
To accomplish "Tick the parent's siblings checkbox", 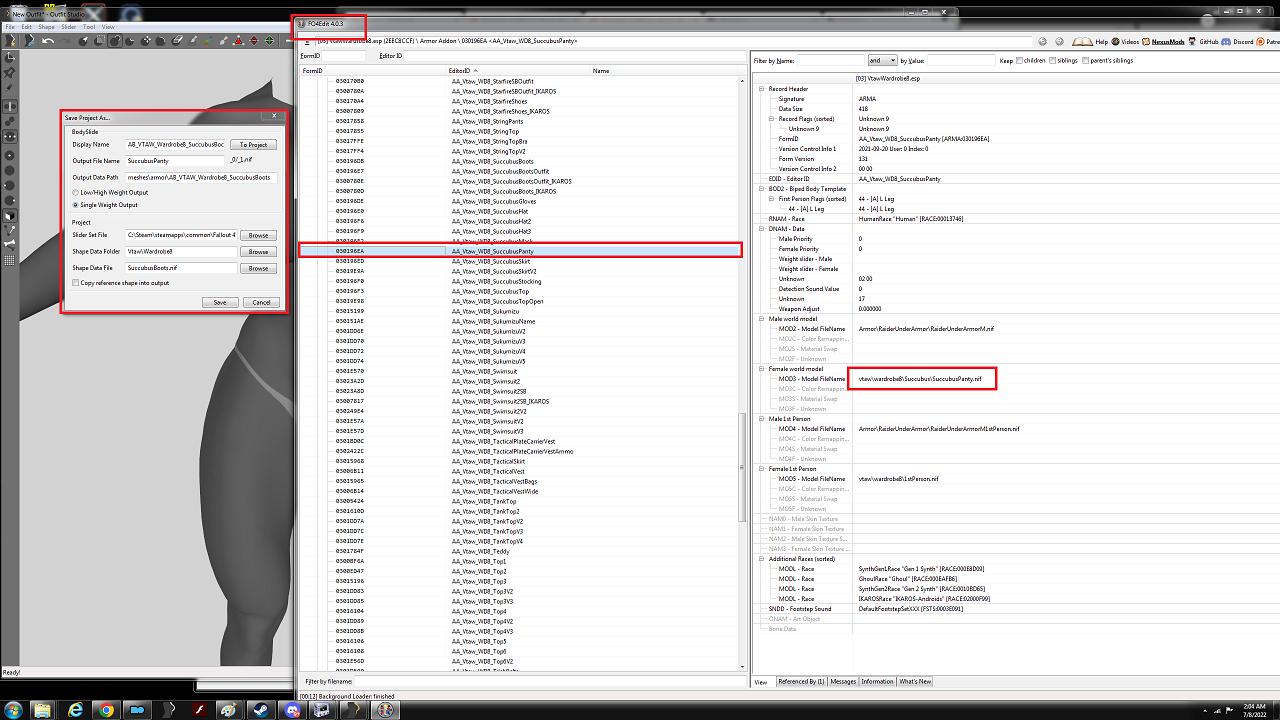I will tap(1087, 61).
